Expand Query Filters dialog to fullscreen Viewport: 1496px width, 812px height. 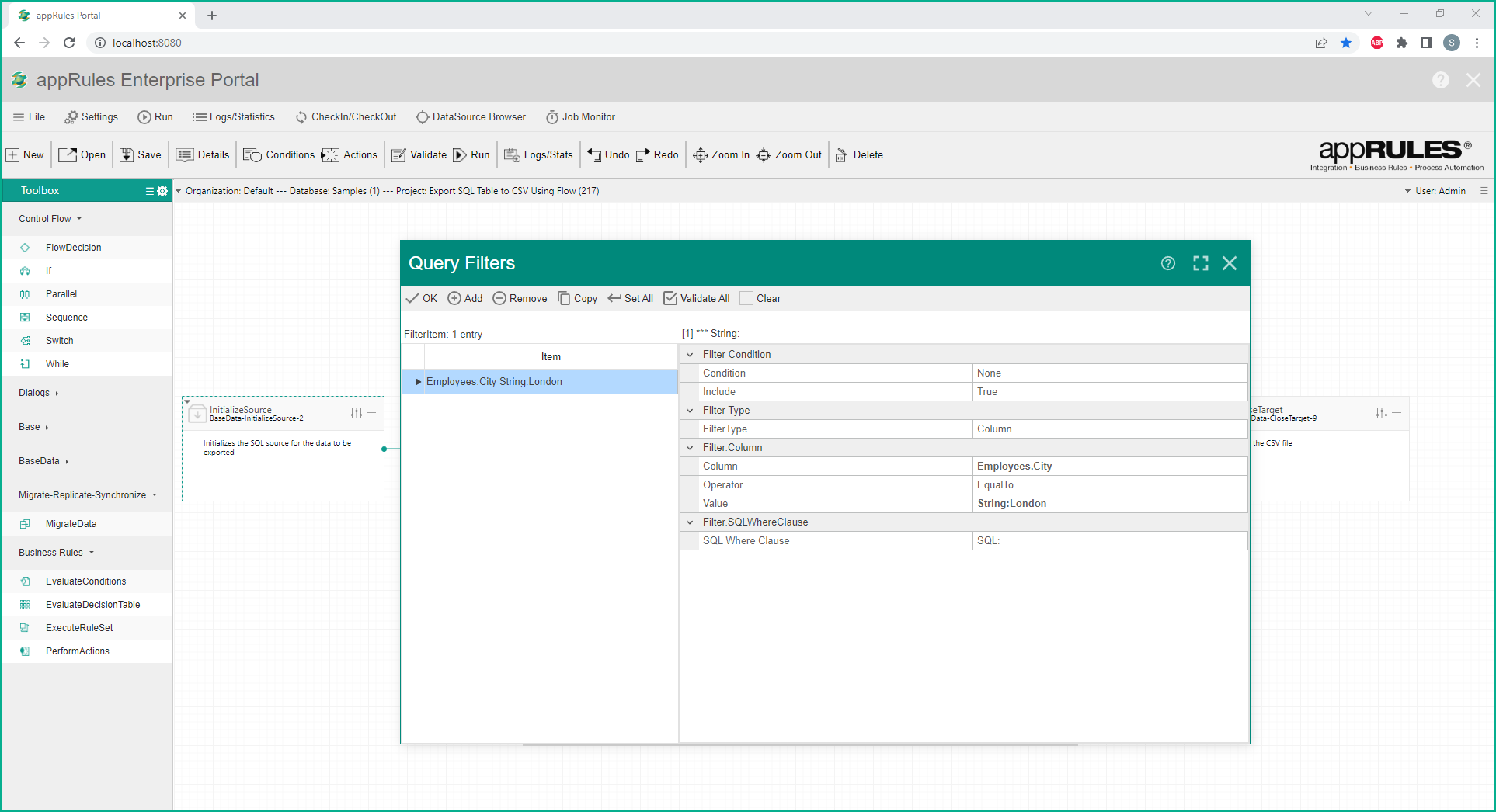[x=1200, y=263]
